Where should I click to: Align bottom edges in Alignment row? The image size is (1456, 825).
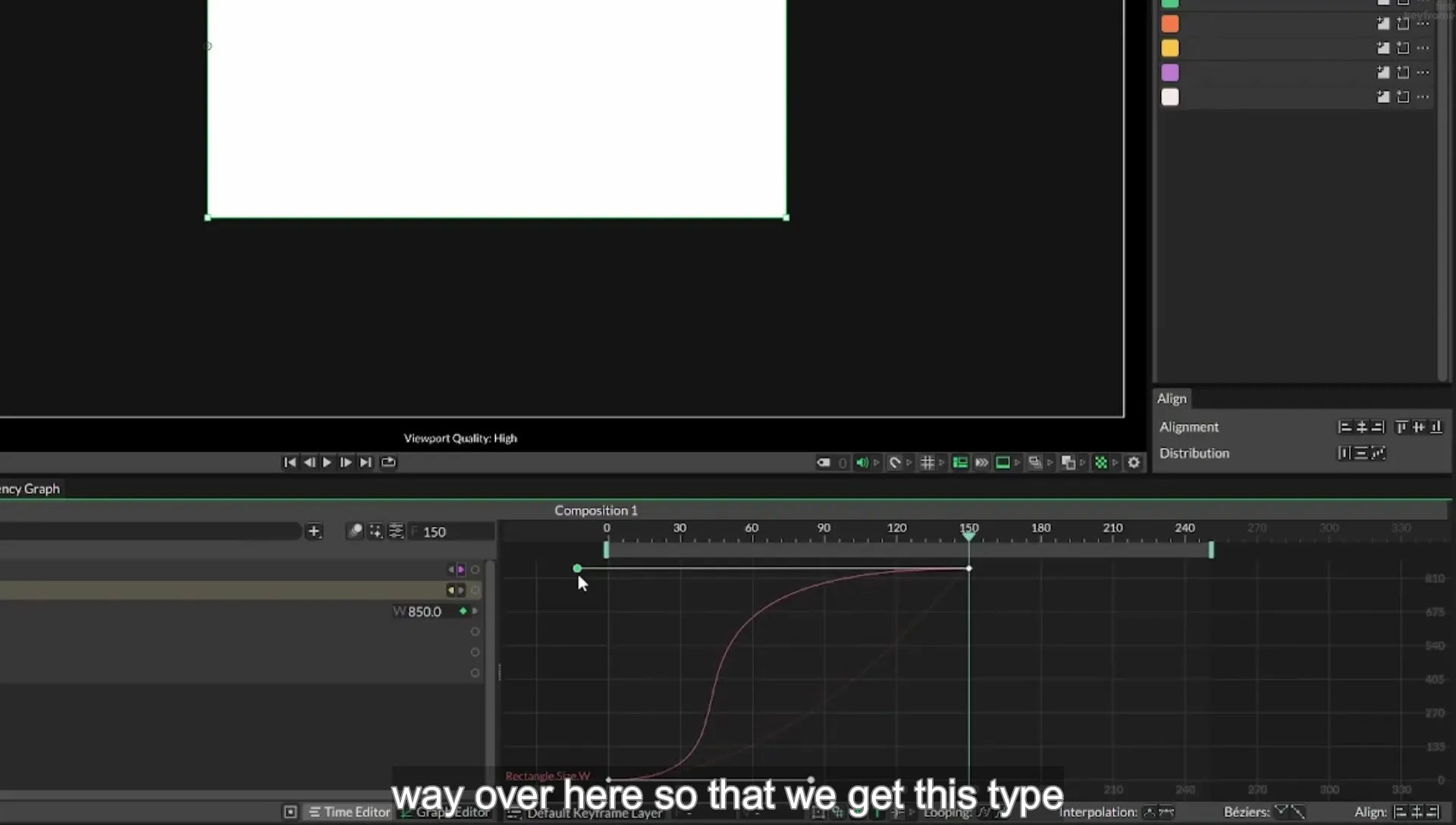pos(1436,428)
